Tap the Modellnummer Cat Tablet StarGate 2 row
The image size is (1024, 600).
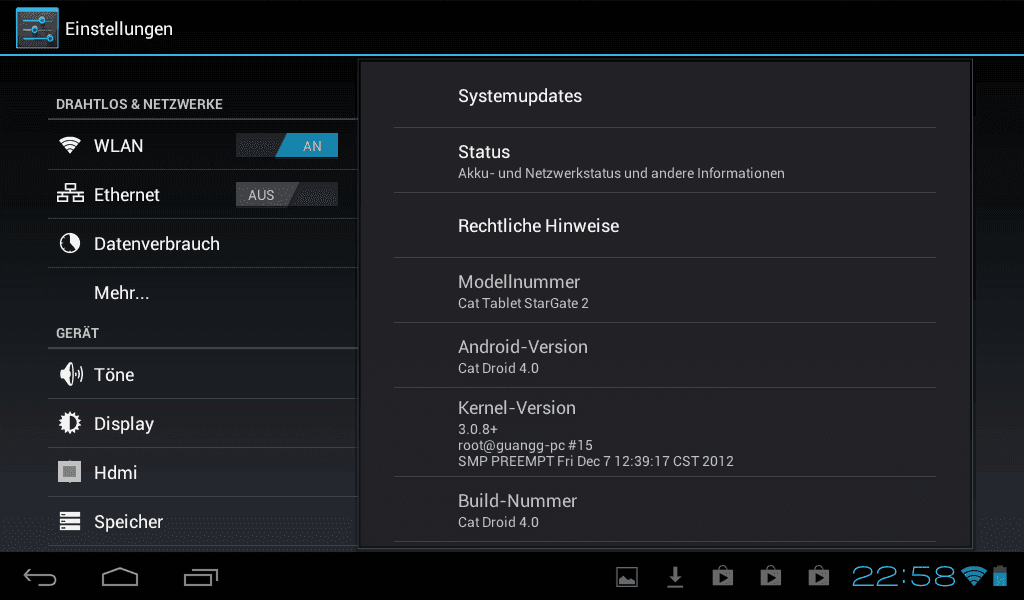pyautogui.click(x=665, y=291)
